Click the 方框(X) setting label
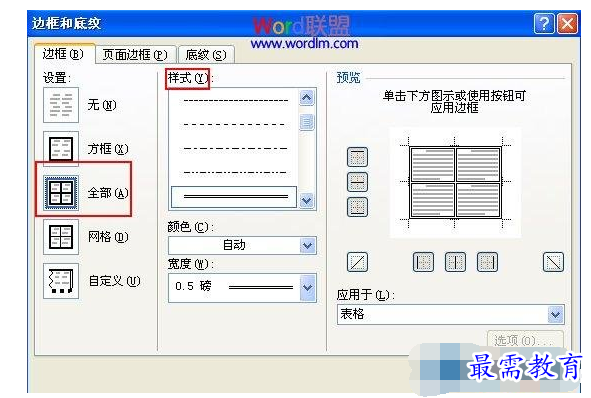Image resolution: width=591 pixels, height=398 pixels. 108,149
